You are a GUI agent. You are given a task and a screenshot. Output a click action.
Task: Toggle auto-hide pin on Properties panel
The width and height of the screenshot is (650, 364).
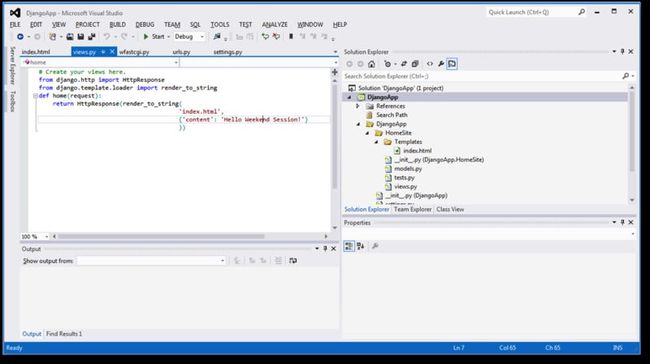coord(622,223)
